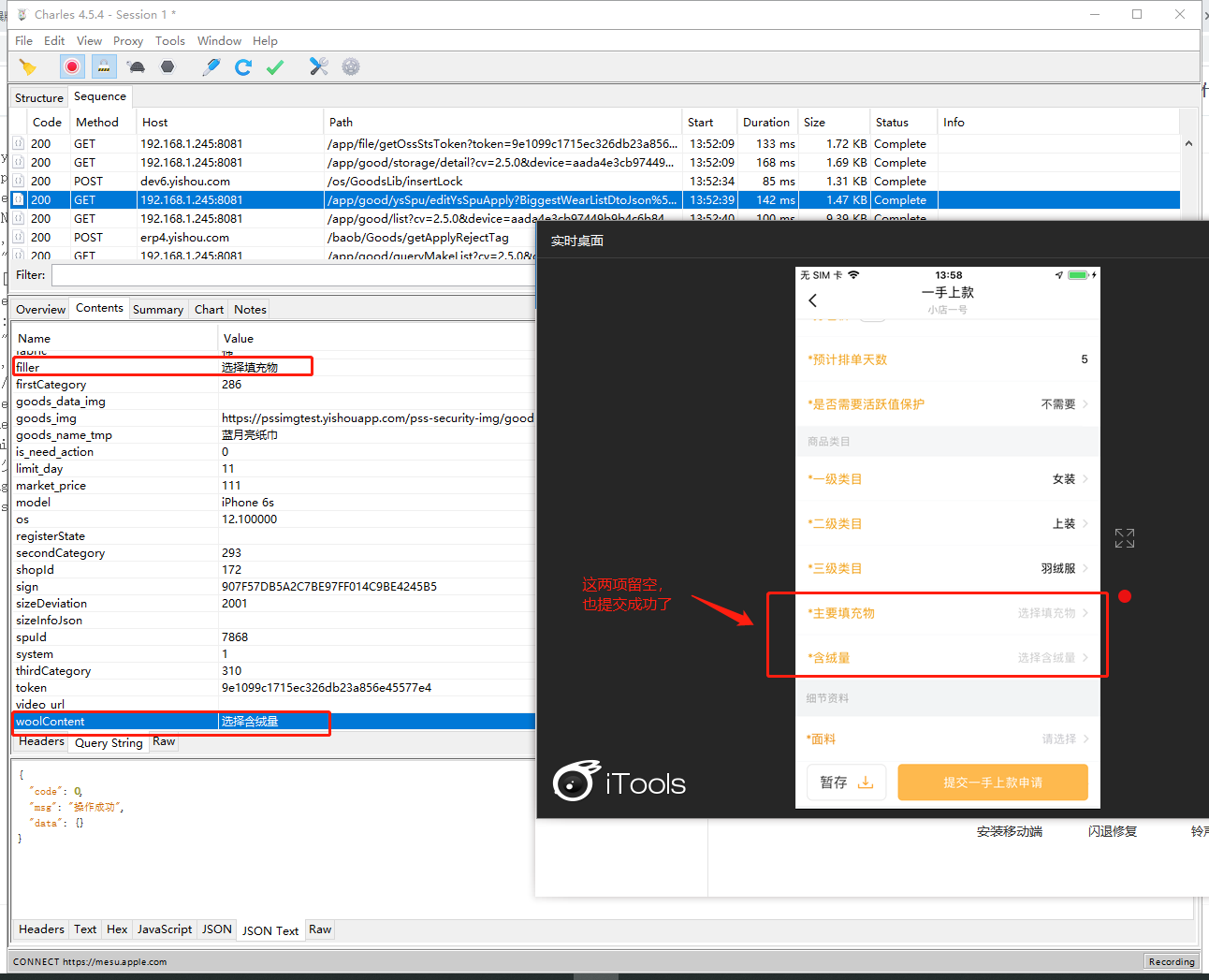
Task: Switch to Hex response tab
Action: click(117, 929)
